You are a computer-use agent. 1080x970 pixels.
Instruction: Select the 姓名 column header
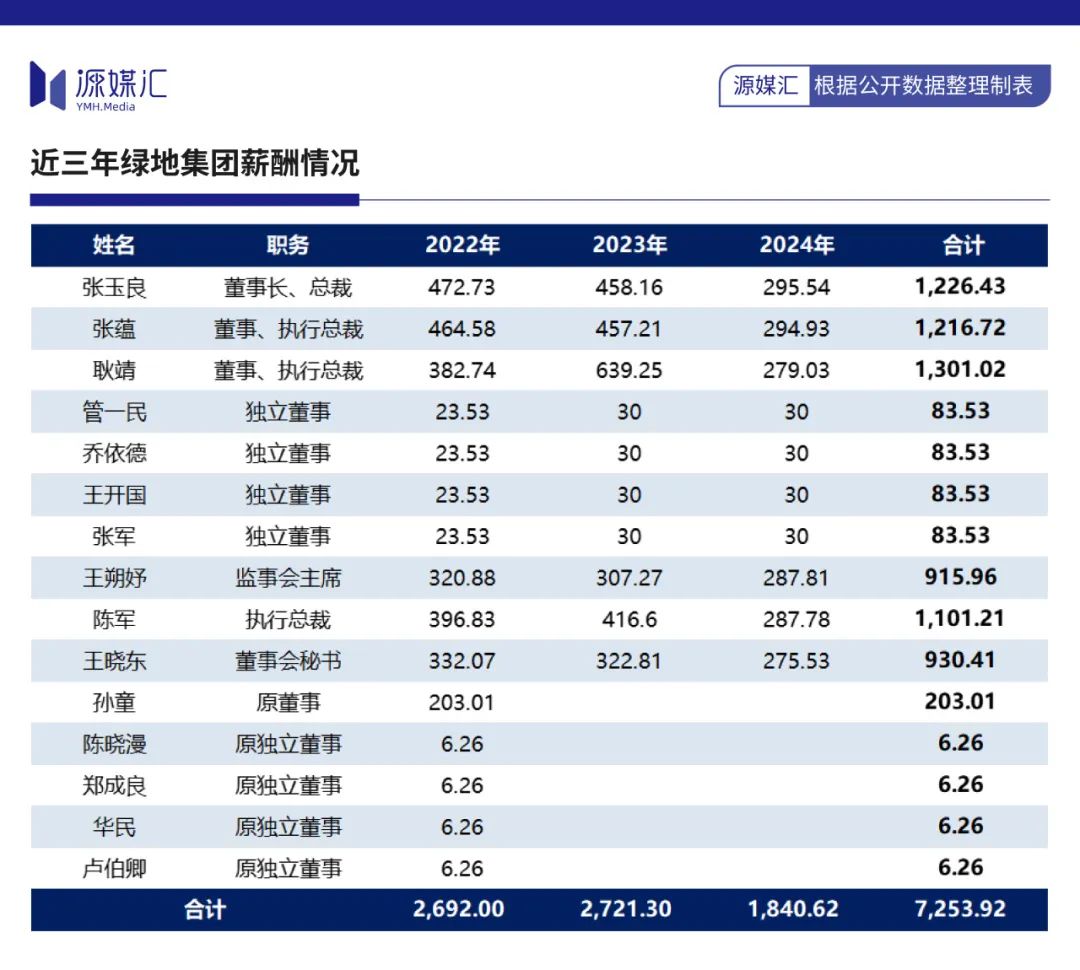pyautogui.click(x=114, y=245)
